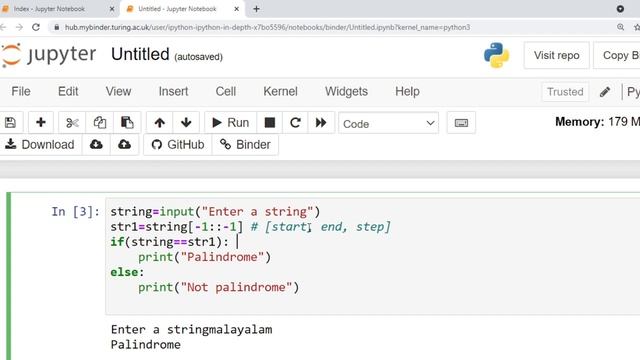Paste cells below icon

127,122
